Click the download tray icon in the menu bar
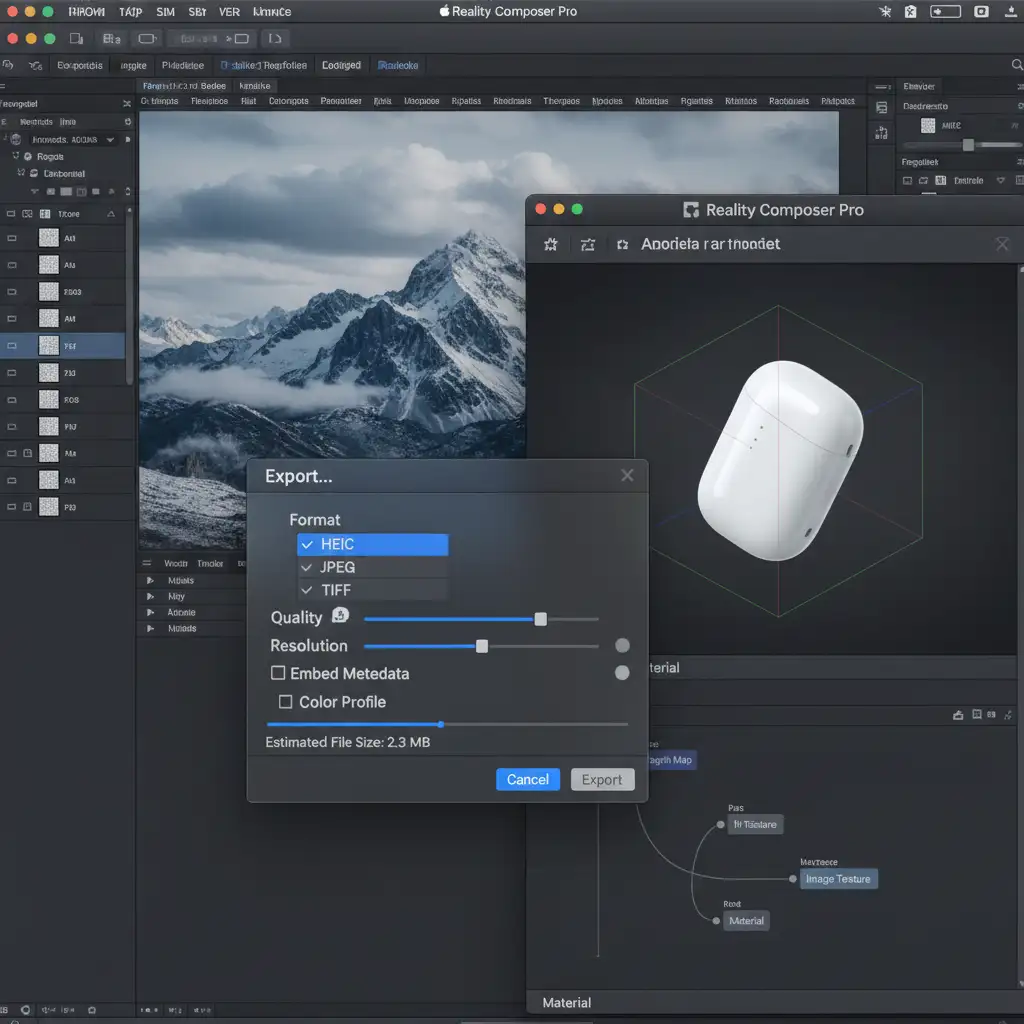 1009,12
